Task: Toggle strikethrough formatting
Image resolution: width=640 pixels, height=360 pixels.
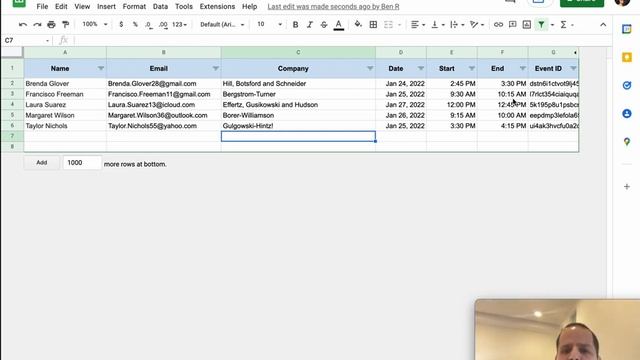Action: pyautogui.click(x=324, y=24)
